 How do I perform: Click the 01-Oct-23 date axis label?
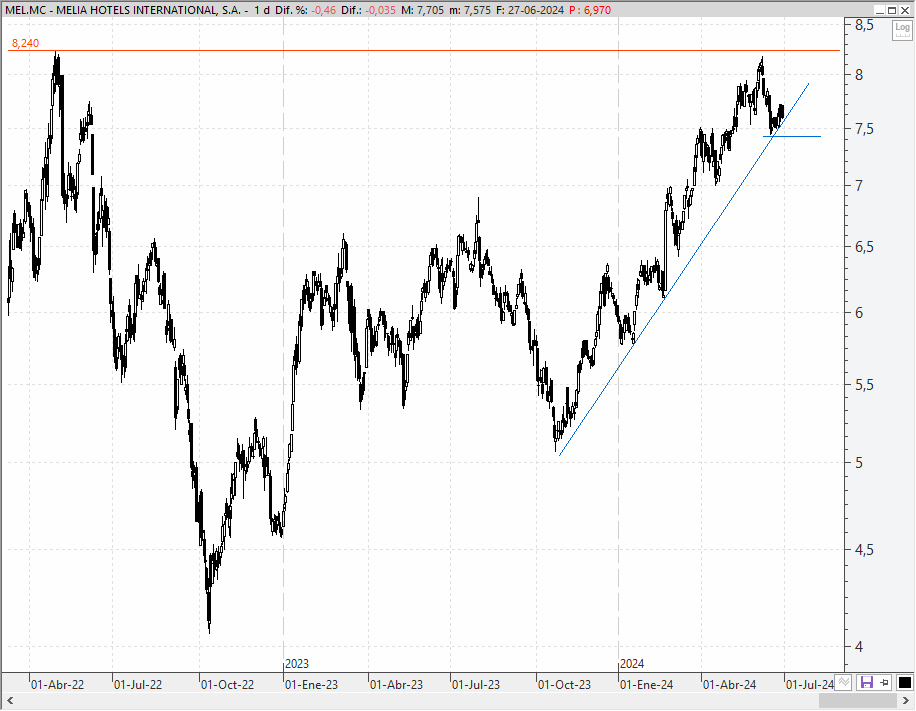click(x=564, y=684)
